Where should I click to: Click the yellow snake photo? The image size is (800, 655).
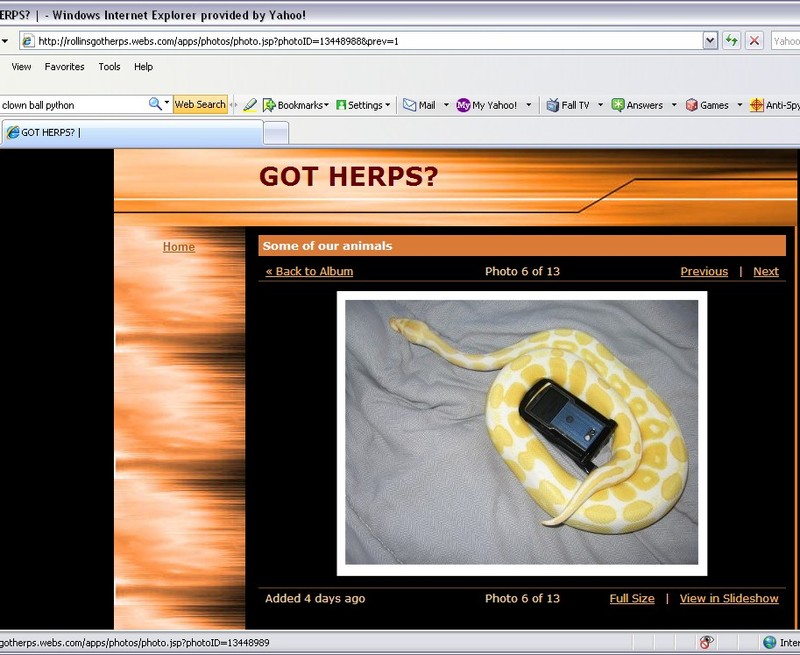click(x=521, y=433)
